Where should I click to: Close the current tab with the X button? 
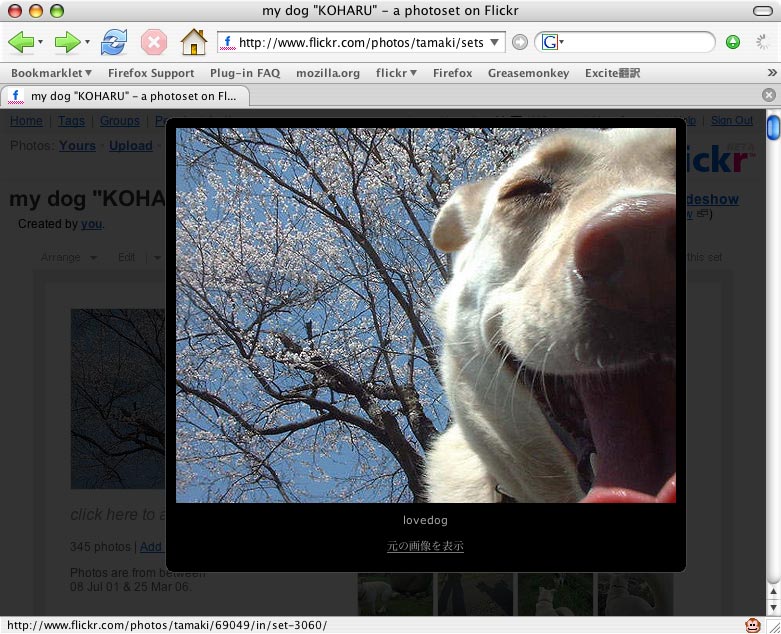[x=768, y=95]
